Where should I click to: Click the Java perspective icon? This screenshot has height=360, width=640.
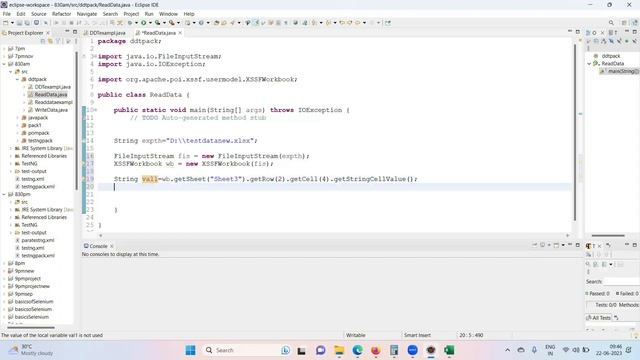pos(635,23)
